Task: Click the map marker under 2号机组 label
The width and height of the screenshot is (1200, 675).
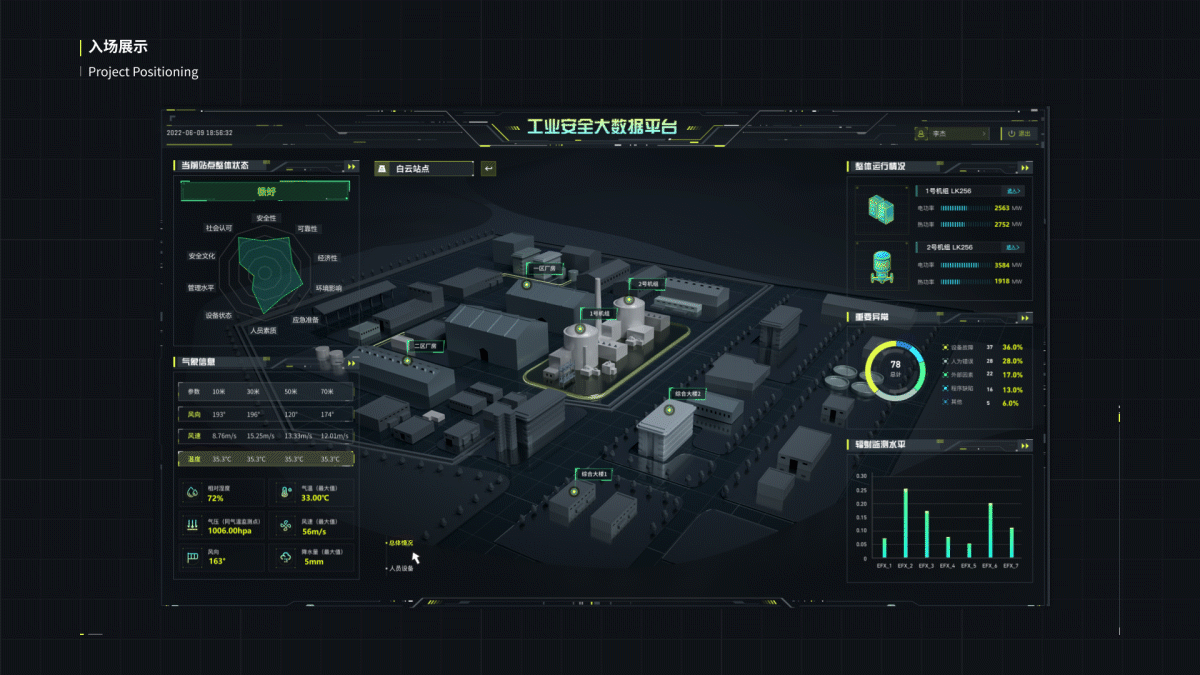Action: (x=629, y=298)
